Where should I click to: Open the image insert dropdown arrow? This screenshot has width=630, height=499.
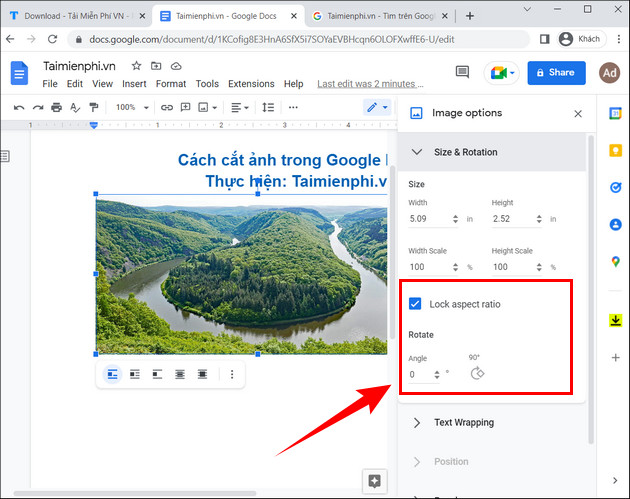(215, 108)
